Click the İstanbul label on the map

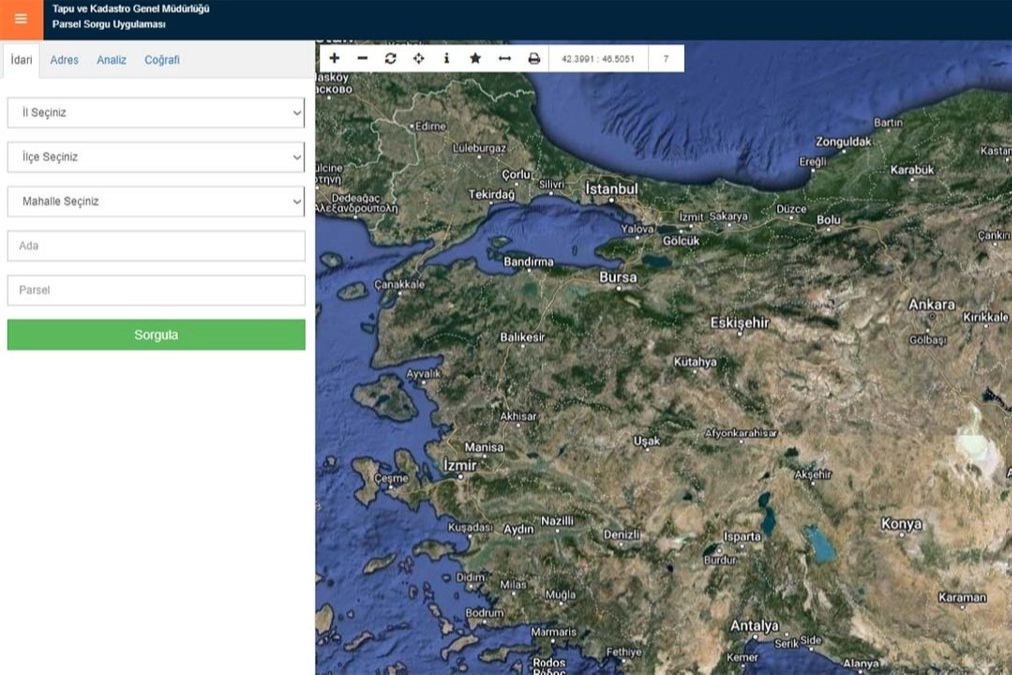[611, 189]
